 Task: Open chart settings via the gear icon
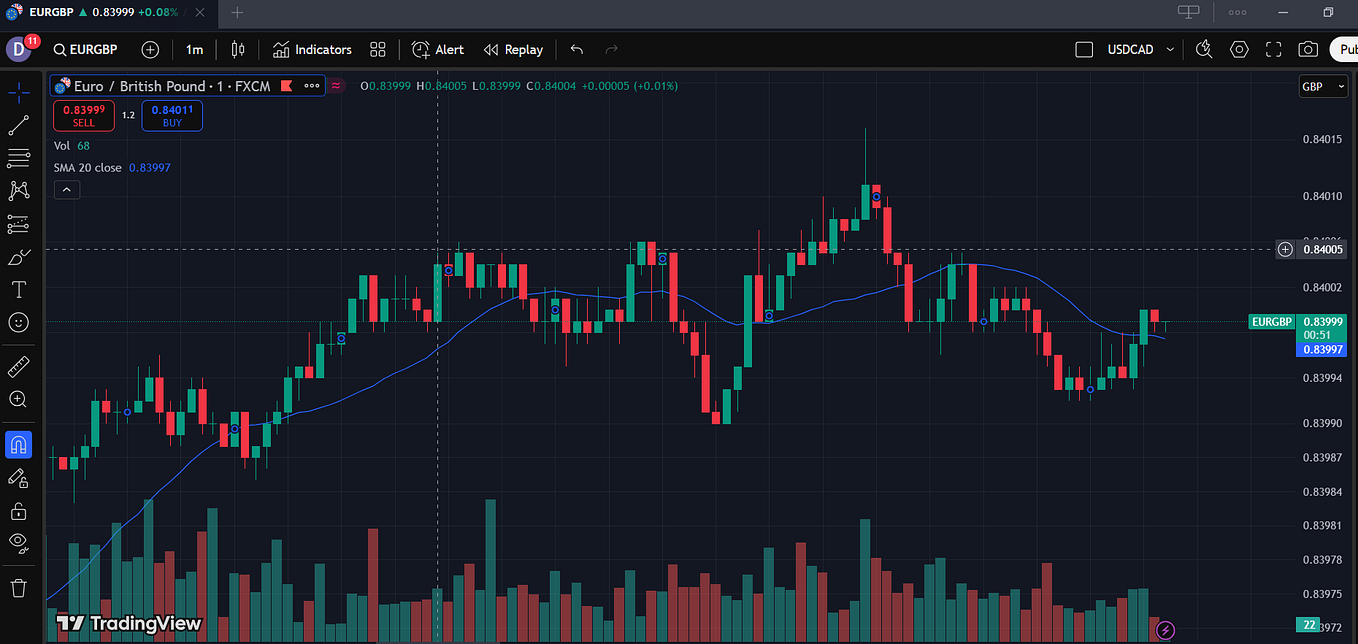coord(1238,49)
